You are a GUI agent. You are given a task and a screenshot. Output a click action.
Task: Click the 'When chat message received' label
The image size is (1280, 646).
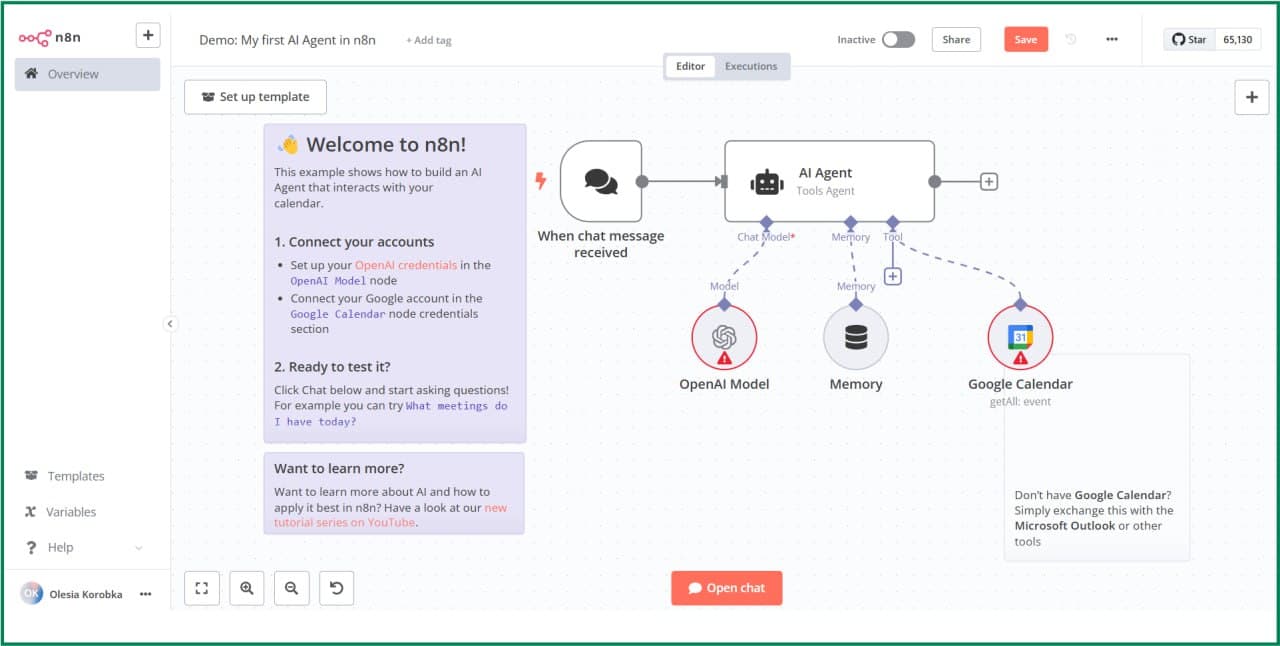601,244
